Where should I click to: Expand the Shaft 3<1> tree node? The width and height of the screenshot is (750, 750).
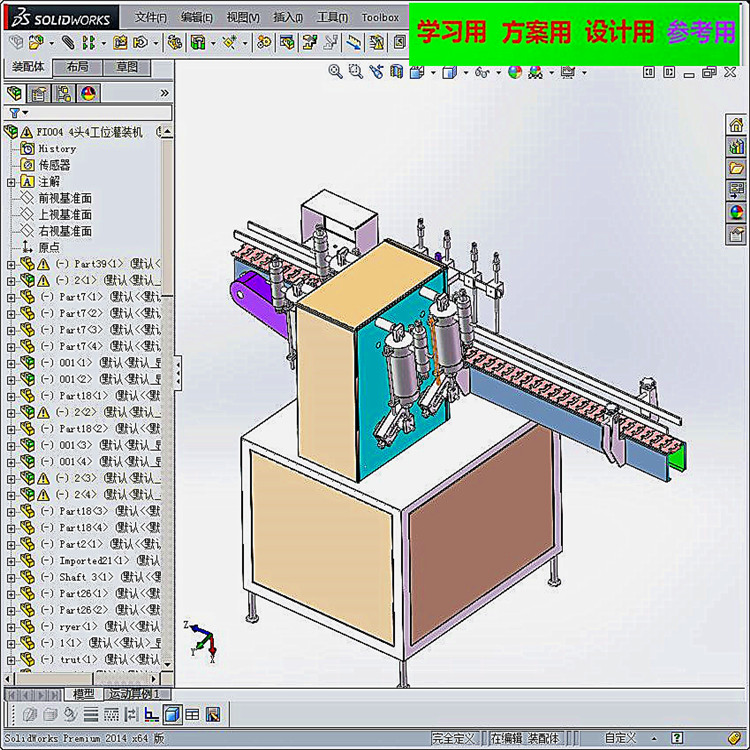[11, 577]
